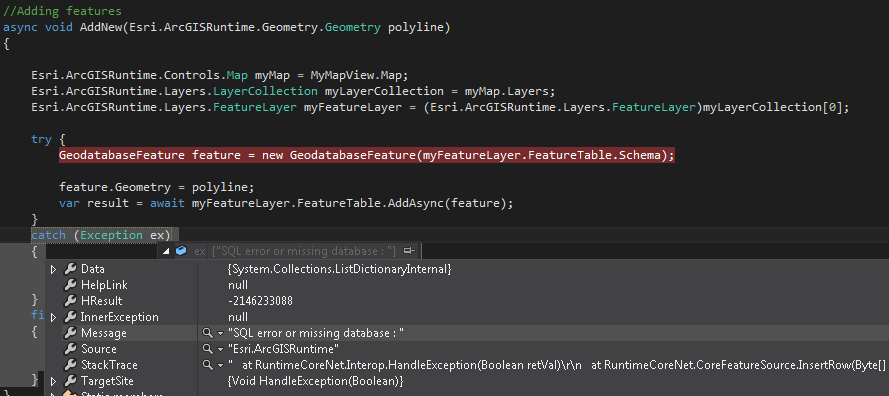Click the highlighted GeodatabaseFeature code line

pyautogui.click(x=367, y=155)
